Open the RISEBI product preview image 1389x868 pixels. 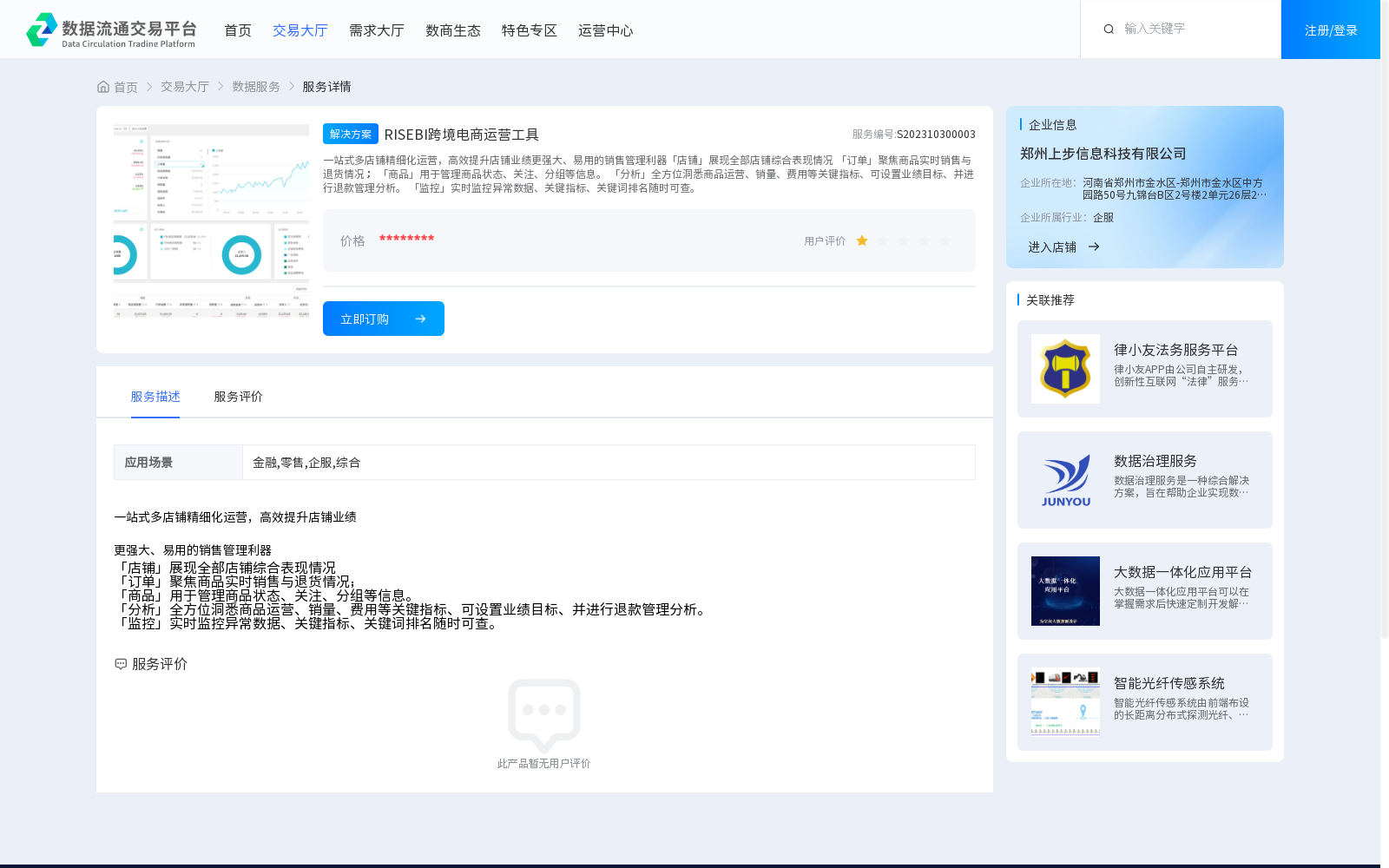coord(211,221)
